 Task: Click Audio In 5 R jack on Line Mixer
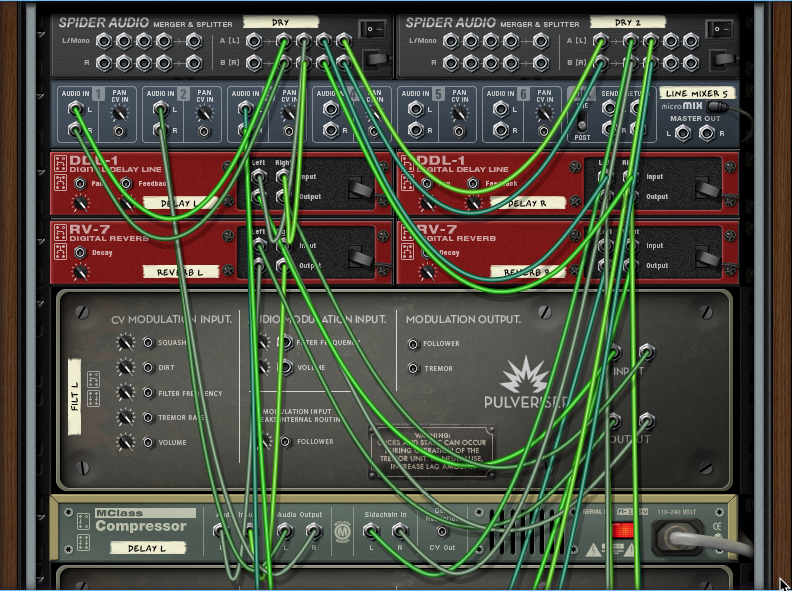tap(416, 130)
